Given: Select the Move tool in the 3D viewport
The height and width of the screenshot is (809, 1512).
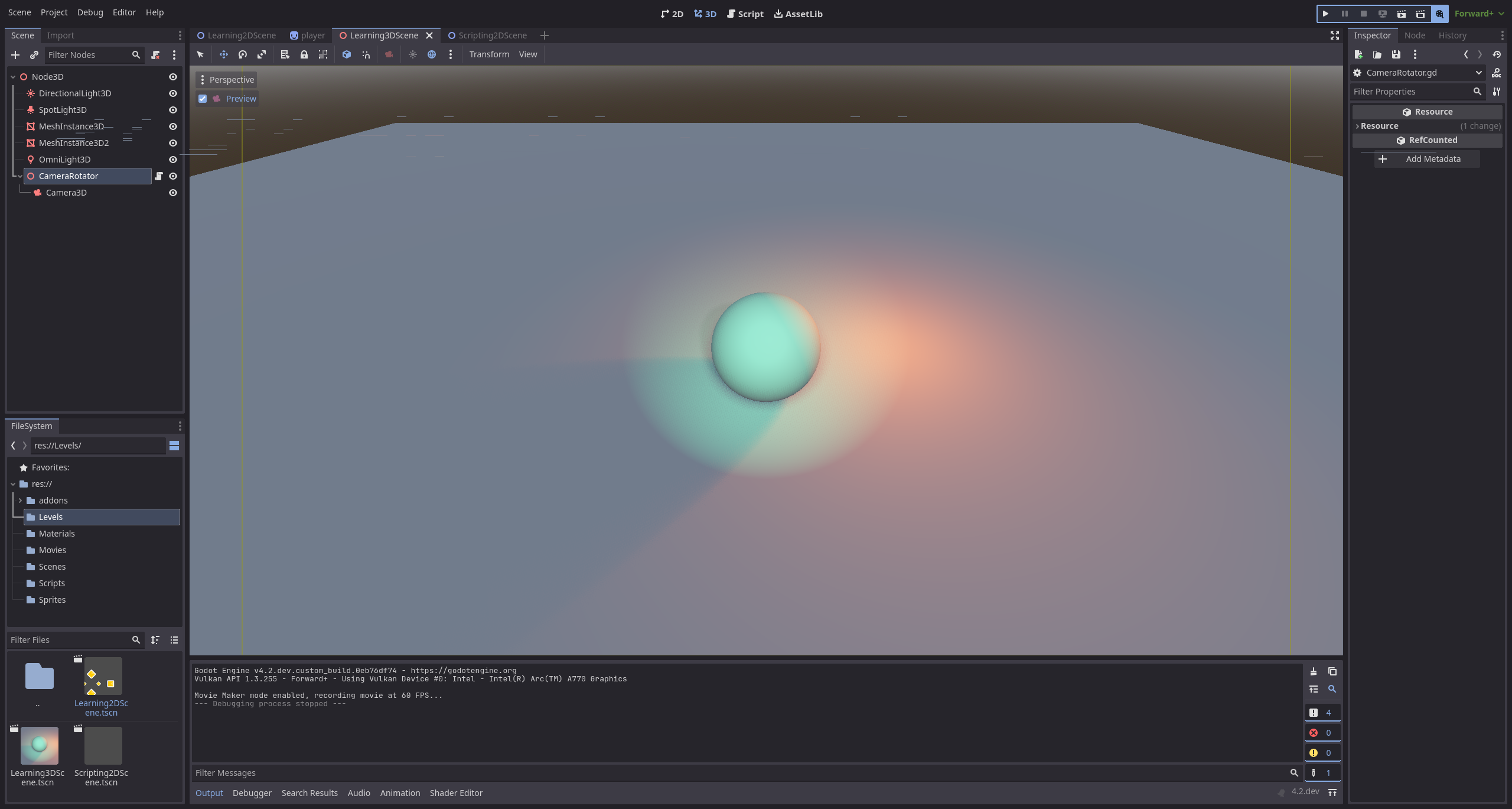Looking at the screenshot, I should [x=224, y=54].
